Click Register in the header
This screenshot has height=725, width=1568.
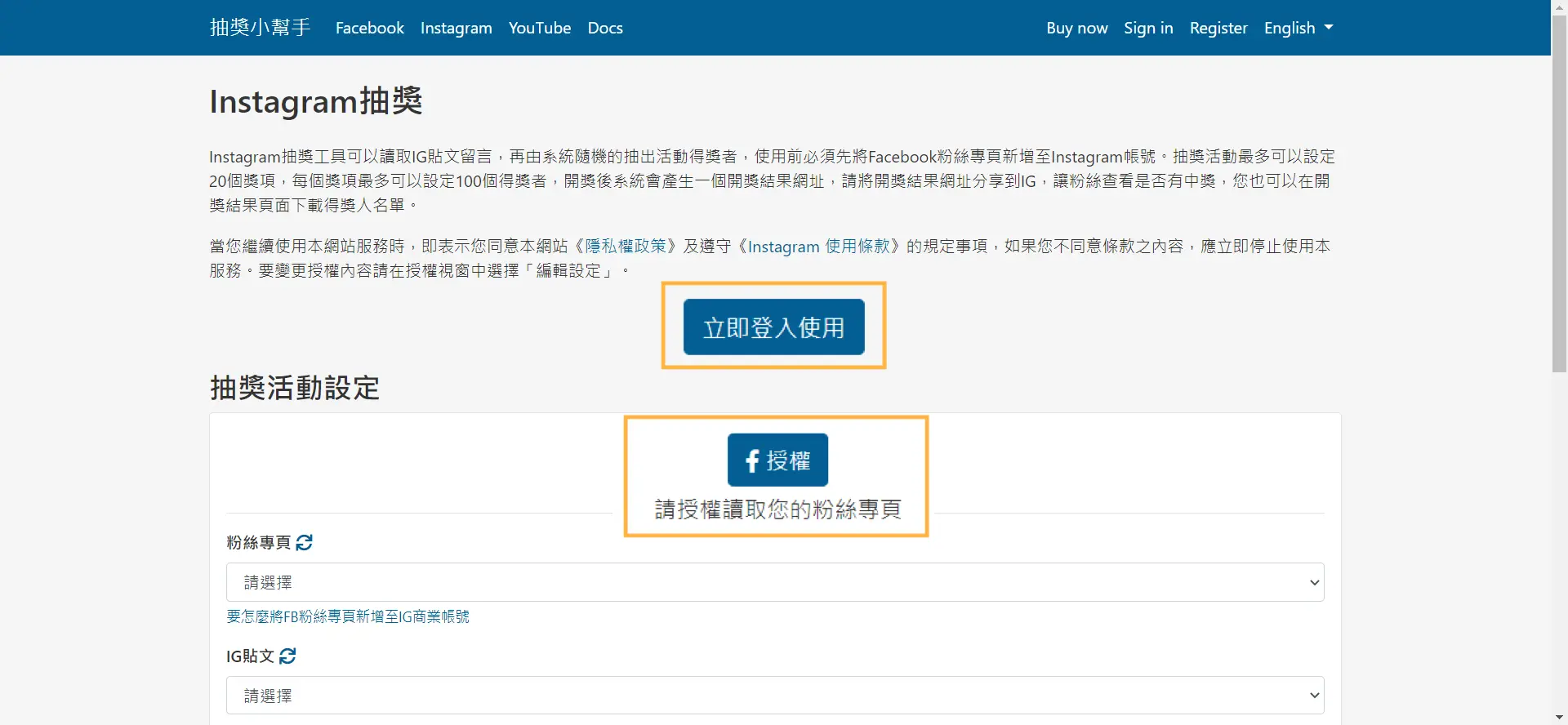point(1218,28)
